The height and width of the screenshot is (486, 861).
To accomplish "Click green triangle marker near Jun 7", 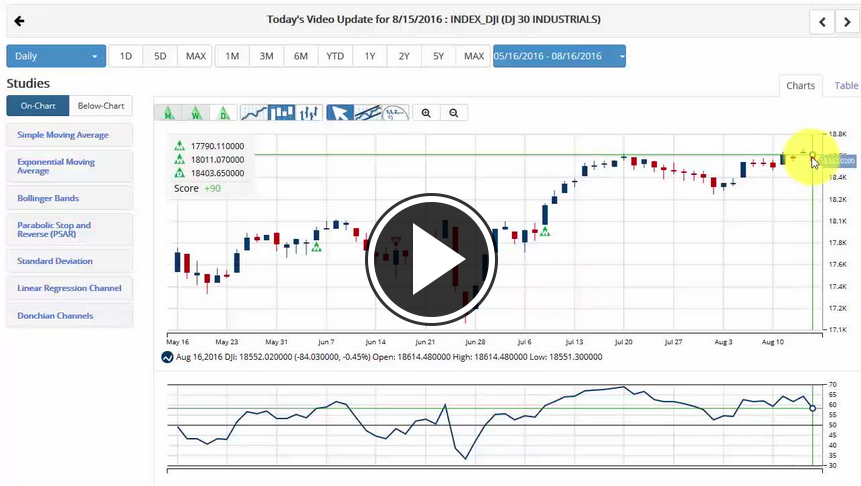I will (316, 247).
